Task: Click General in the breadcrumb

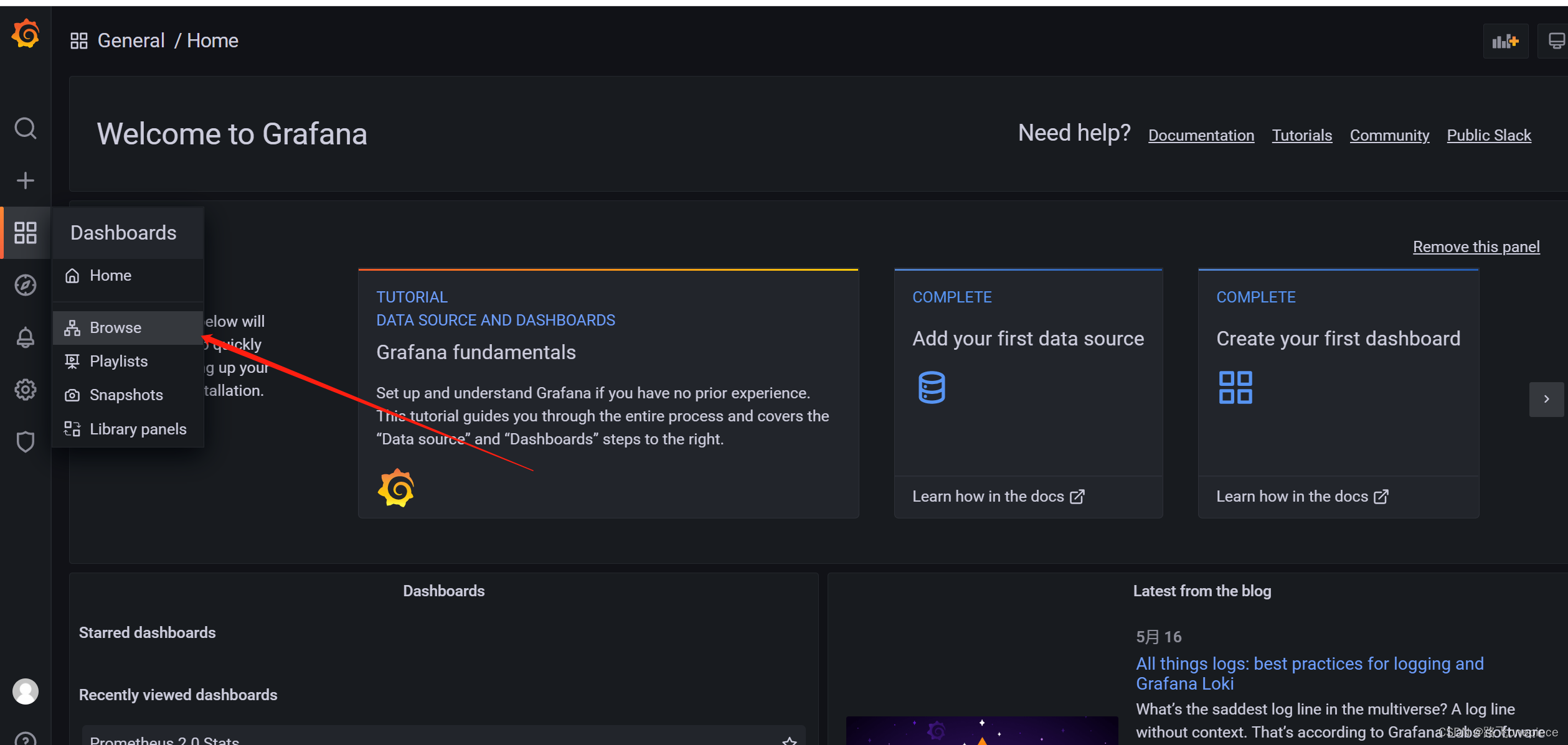Action: pos(131,41)
